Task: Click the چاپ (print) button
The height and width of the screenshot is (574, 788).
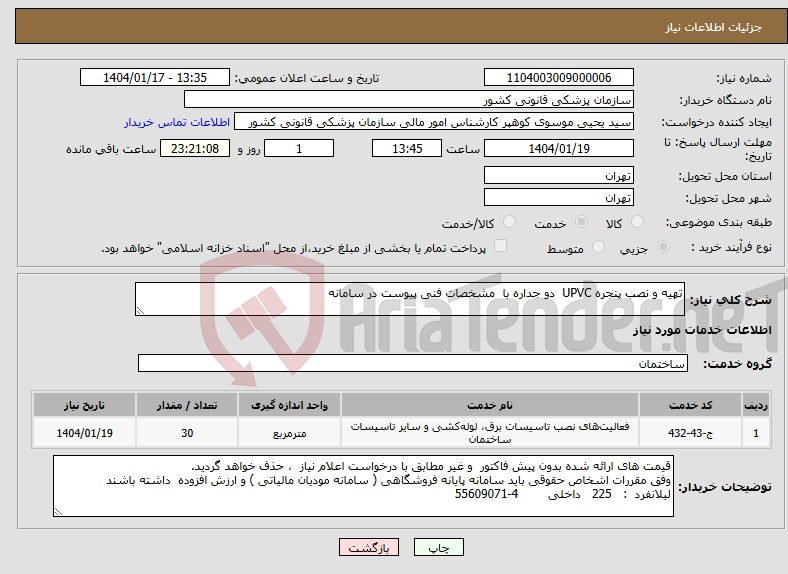Action: (x=438, y=547)
